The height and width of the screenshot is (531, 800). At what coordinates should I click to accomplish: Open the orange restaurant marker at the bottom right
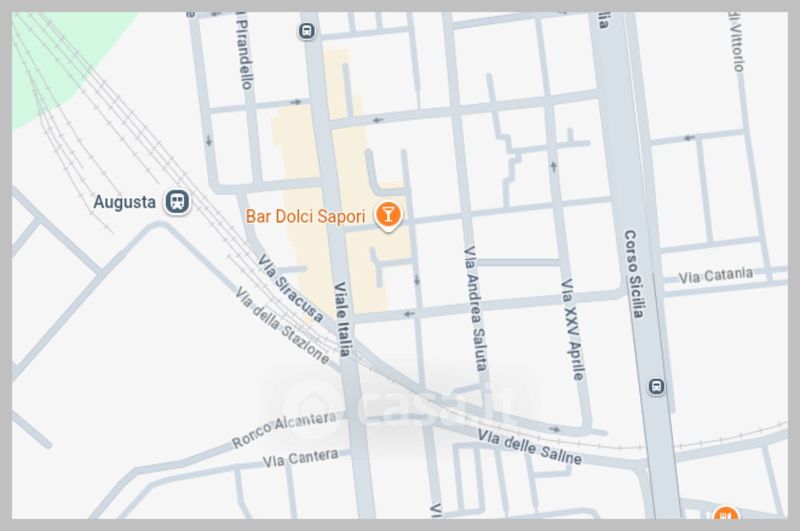(726, 513)
